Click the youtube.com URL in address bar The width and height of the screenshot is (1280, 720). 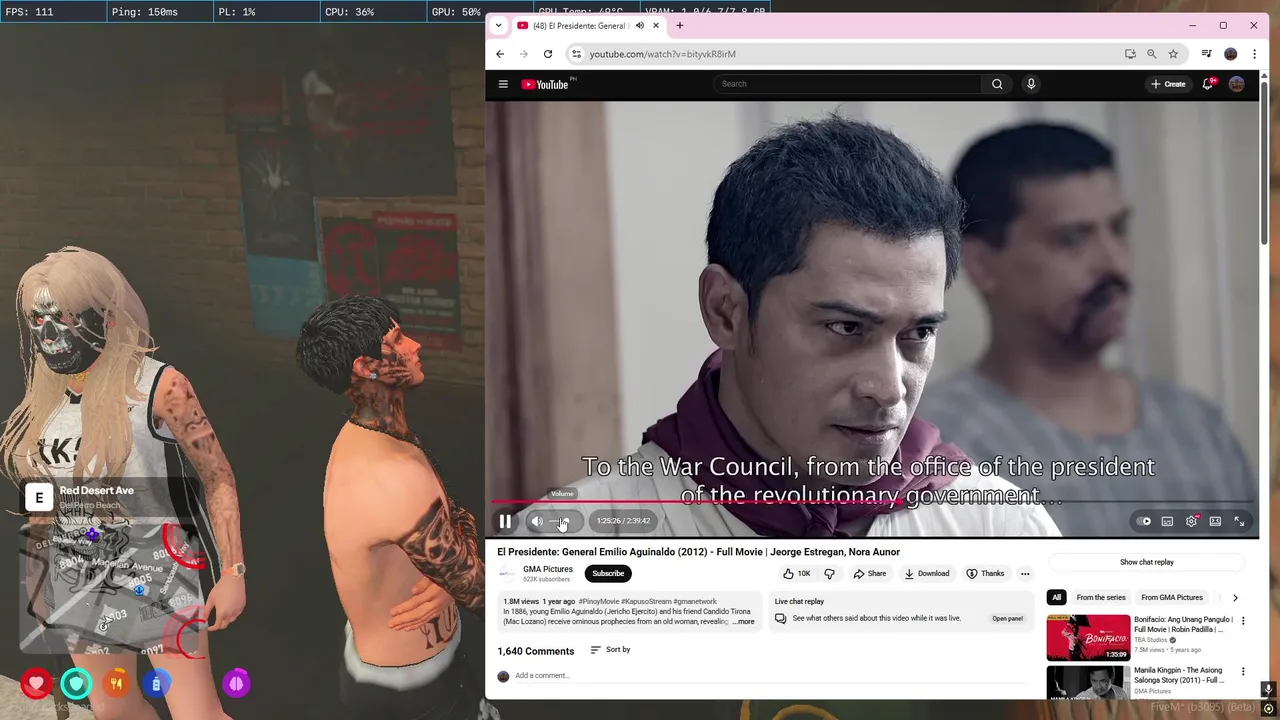tap(662, 54)
